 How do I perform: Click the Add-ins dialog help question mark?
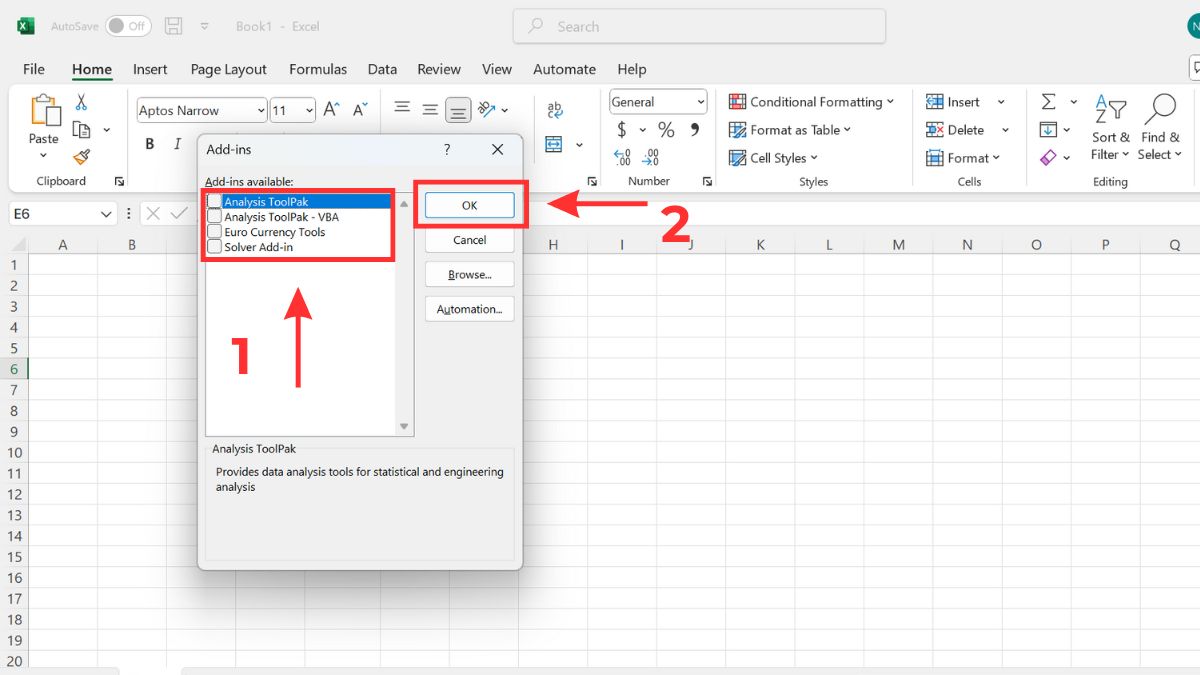446,150
